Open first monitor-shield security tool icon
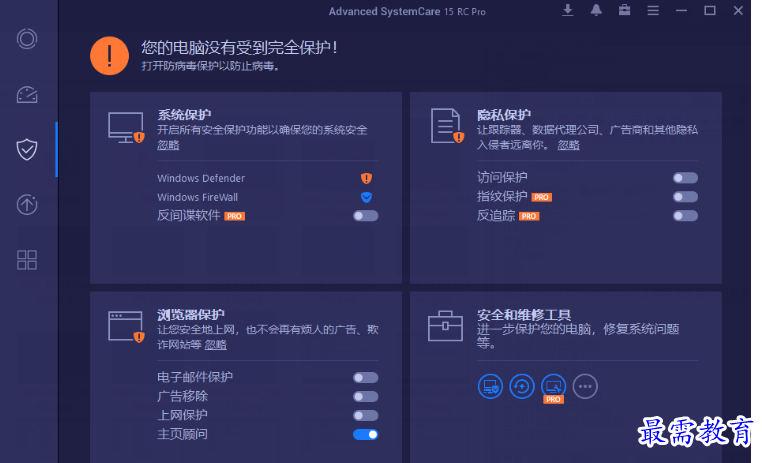 point(490,387)
